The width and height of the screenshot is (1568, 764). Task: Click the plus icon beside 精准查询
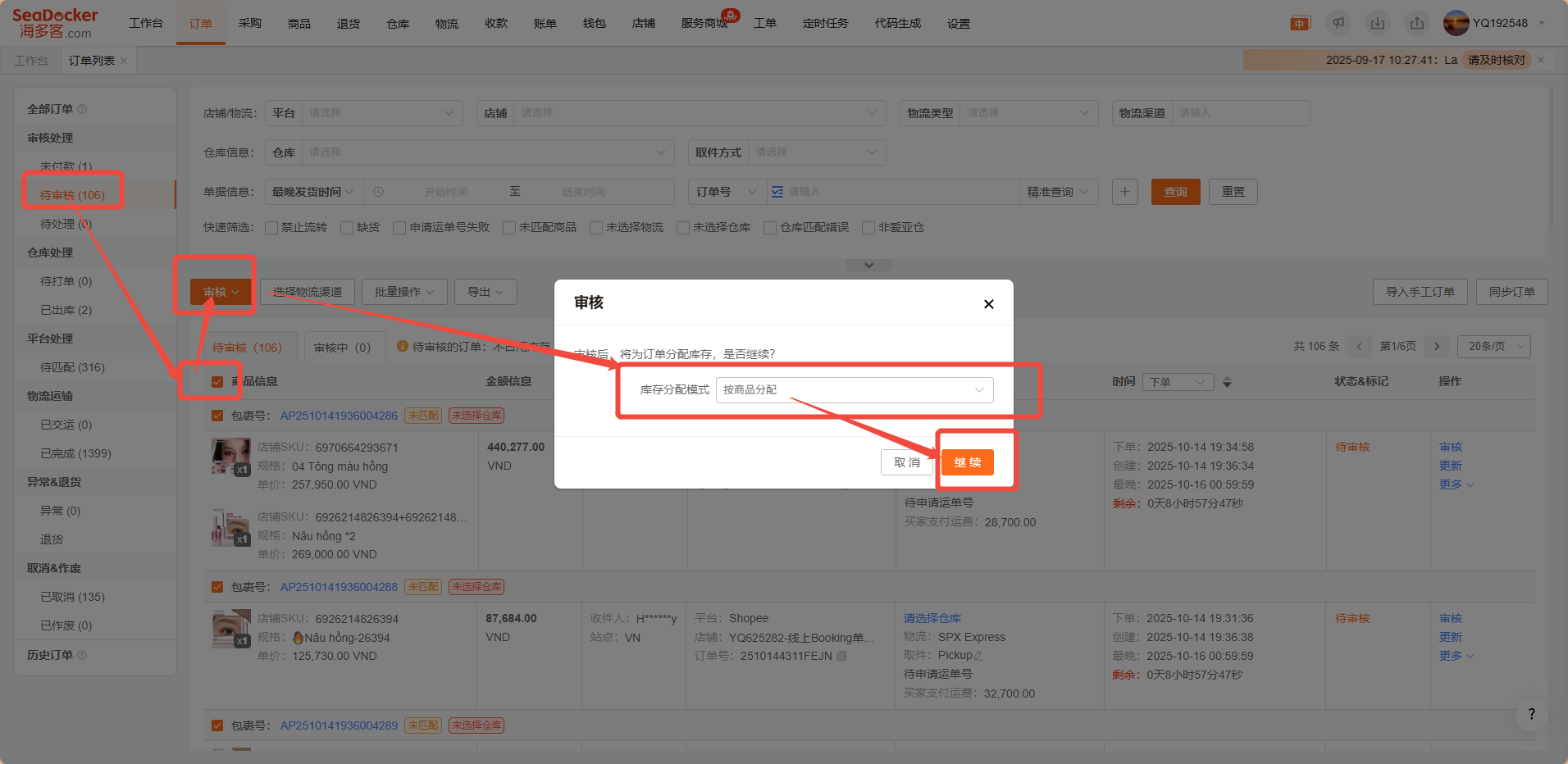[x=1124, y=192]
